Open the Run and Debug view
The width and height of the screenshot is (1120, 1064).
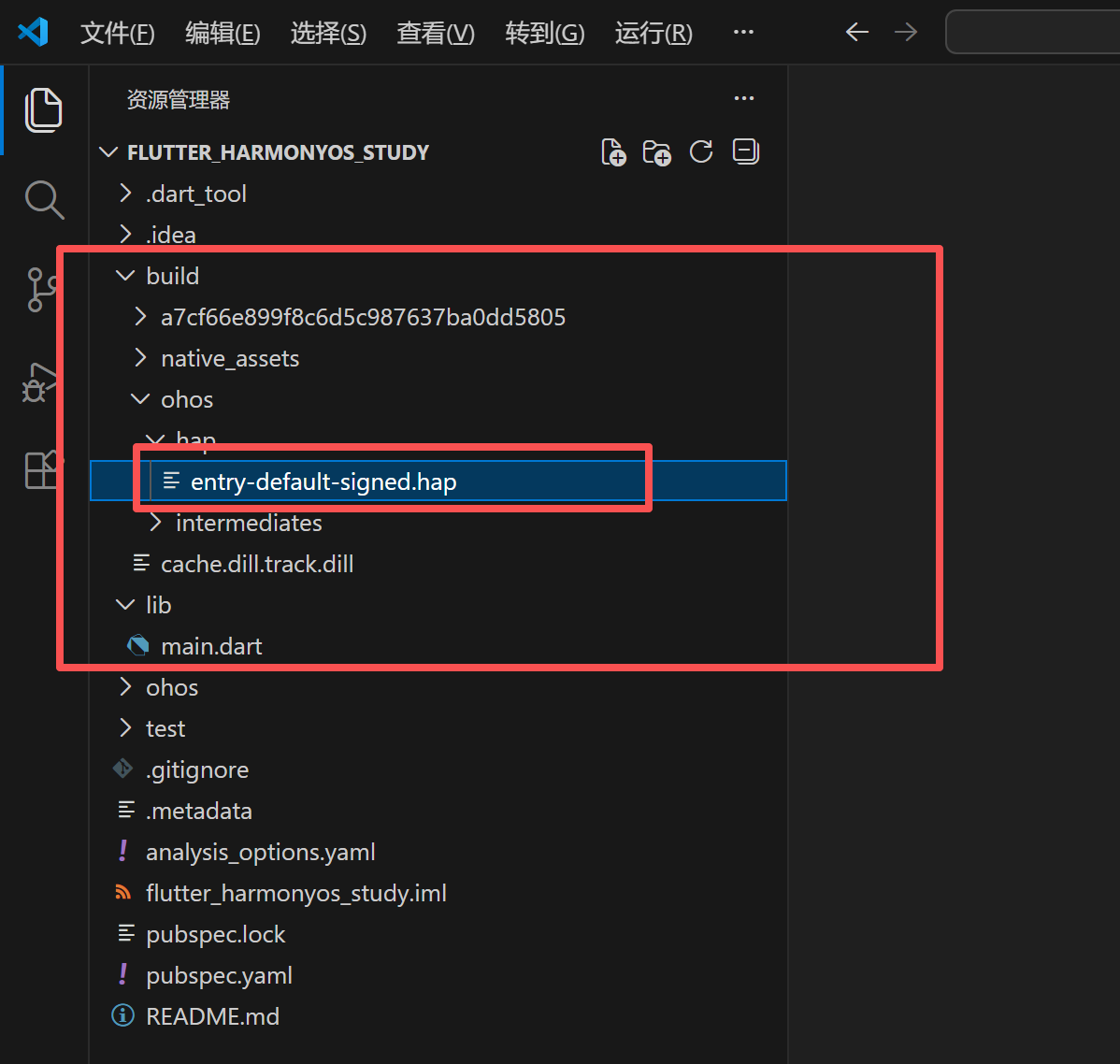39,382
